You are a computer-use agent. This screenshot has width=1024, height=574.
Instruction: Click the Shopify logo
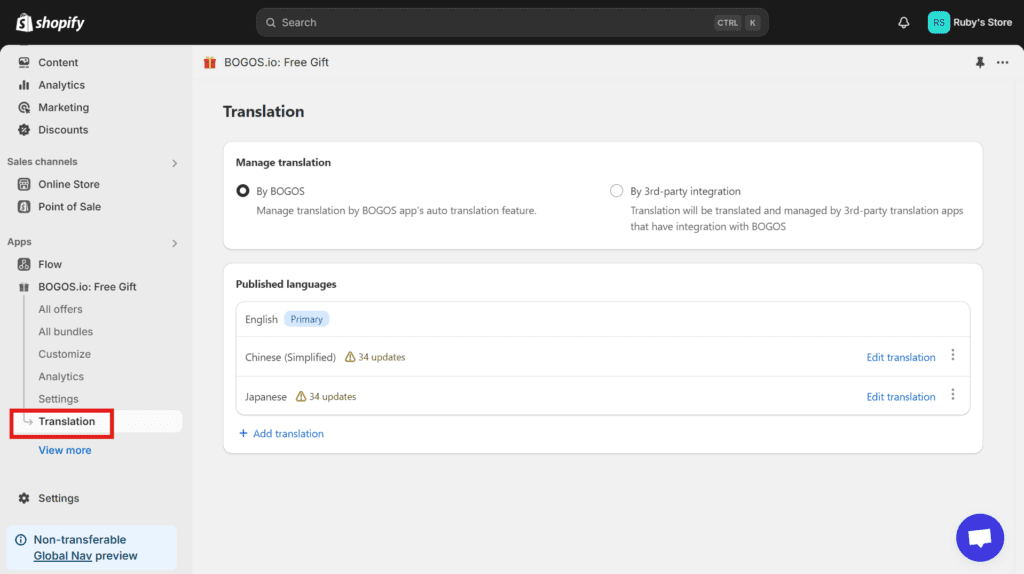50,22
